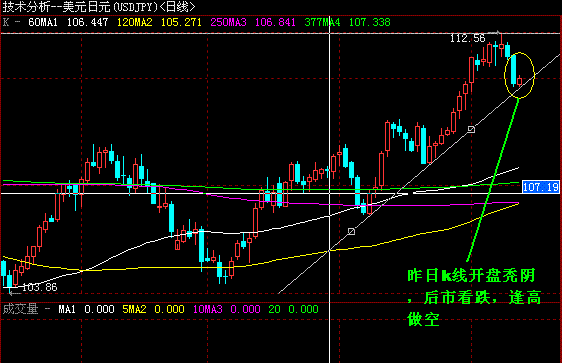Click the 成交量 volume panel label
The image size is (562, 363).
20,309
